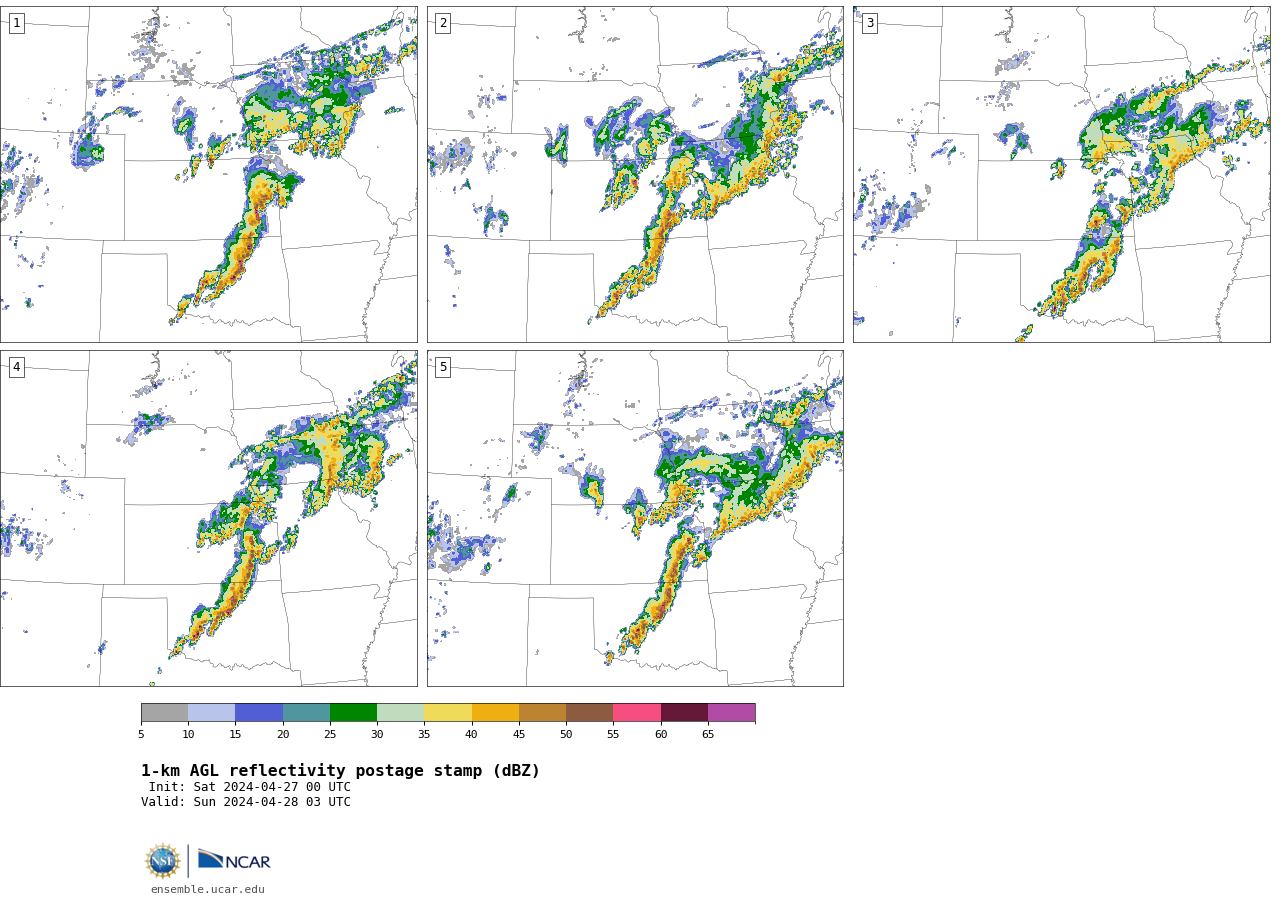Click the purple 65+ dBZ swatch

pyautogui.click(x=731, y=712)
